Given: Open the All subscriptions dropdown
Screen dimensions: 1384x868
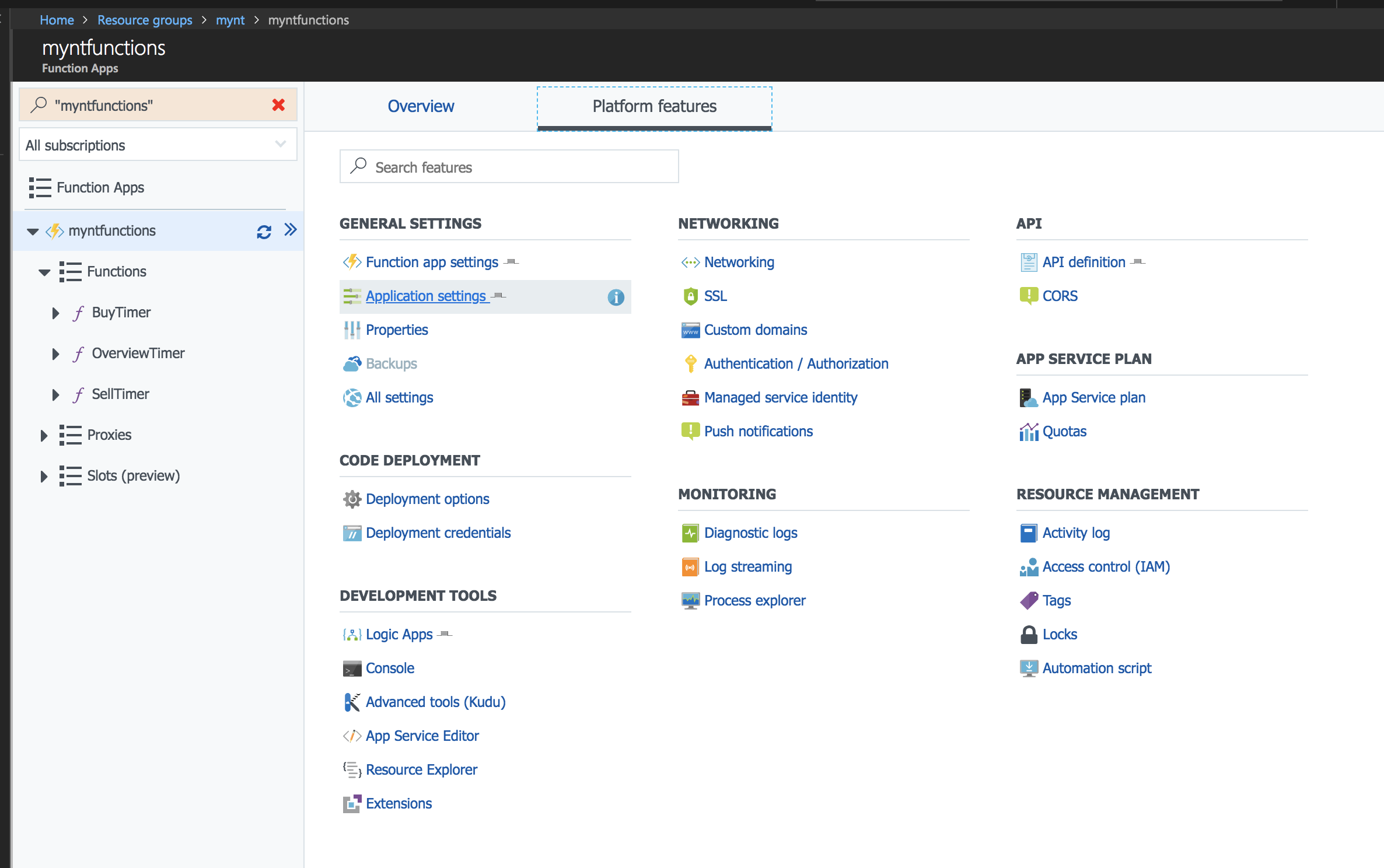Looking at the screenshot, I should click(x=158, y=145).
